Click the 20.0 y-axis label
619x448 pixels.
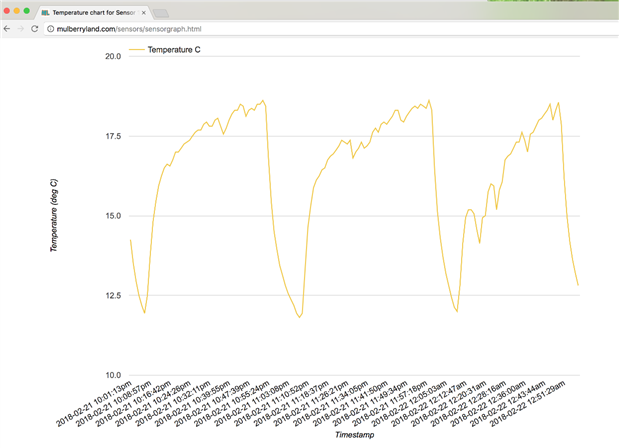[x=113, y=56]
